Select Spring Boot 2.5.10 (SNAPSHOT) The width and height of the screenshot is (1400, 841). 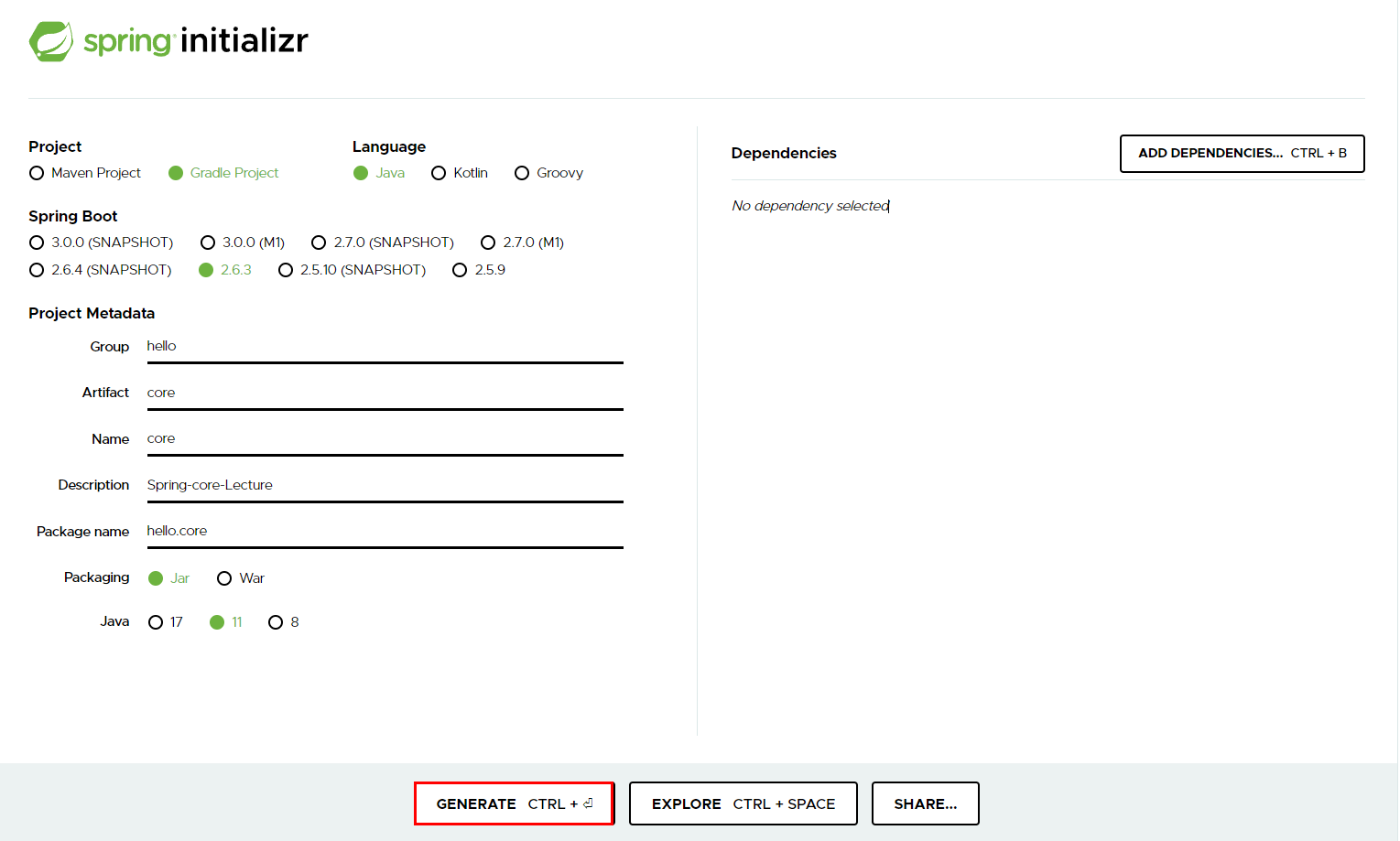click(353, 270)
